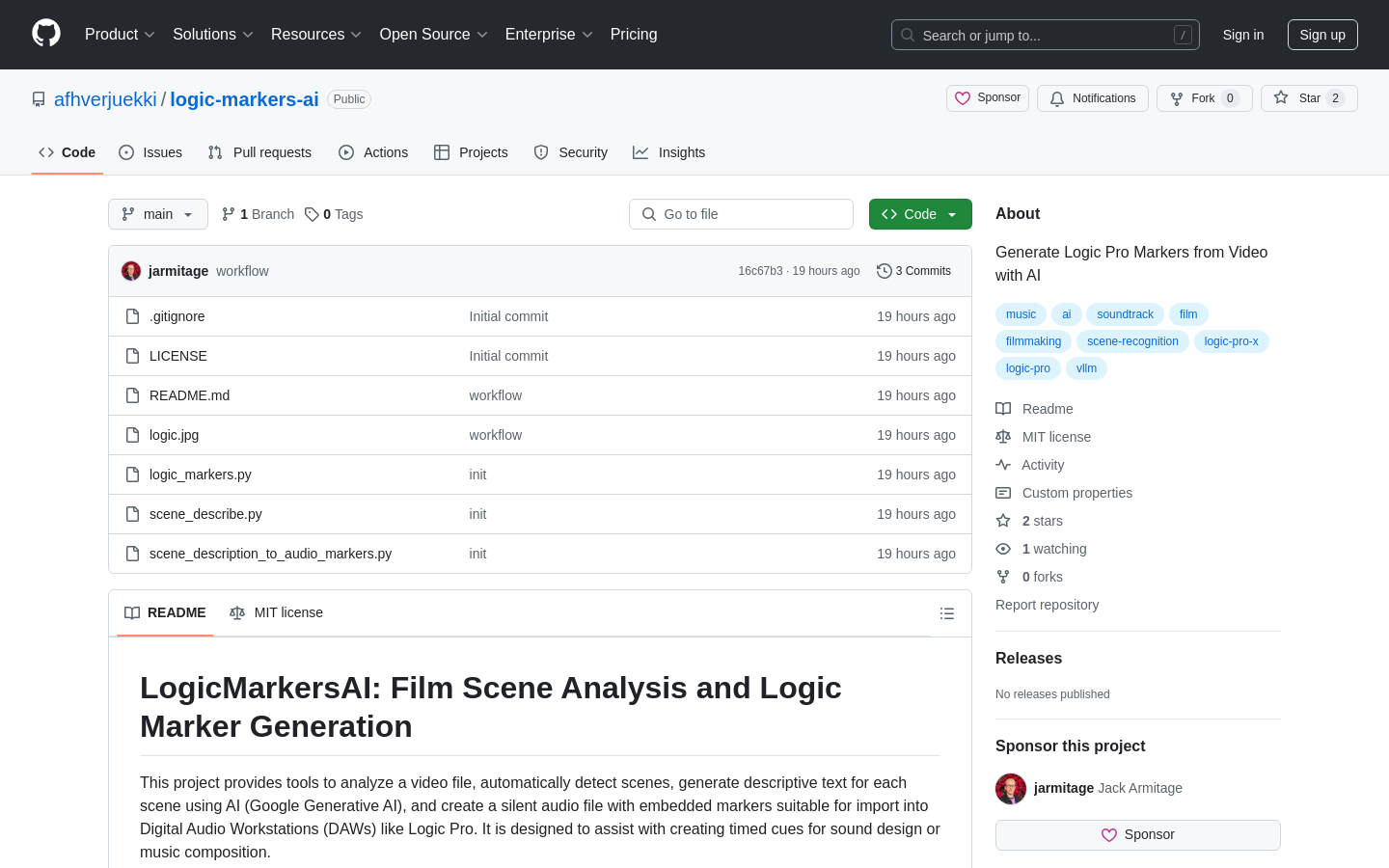Image resolution: width=1389 pixels, height=868 pixels.
Task: Expand the Resources menu
Action: pyautogui.click(x=316, y=35)
